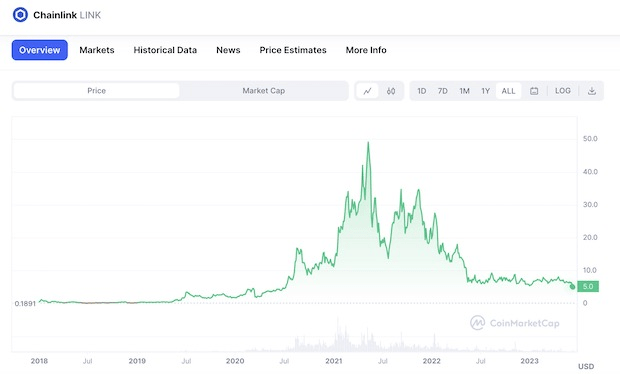Click the 2019 x-axis label
The width and height of the screenshot is (620, 374).
(x=137, y=361)
